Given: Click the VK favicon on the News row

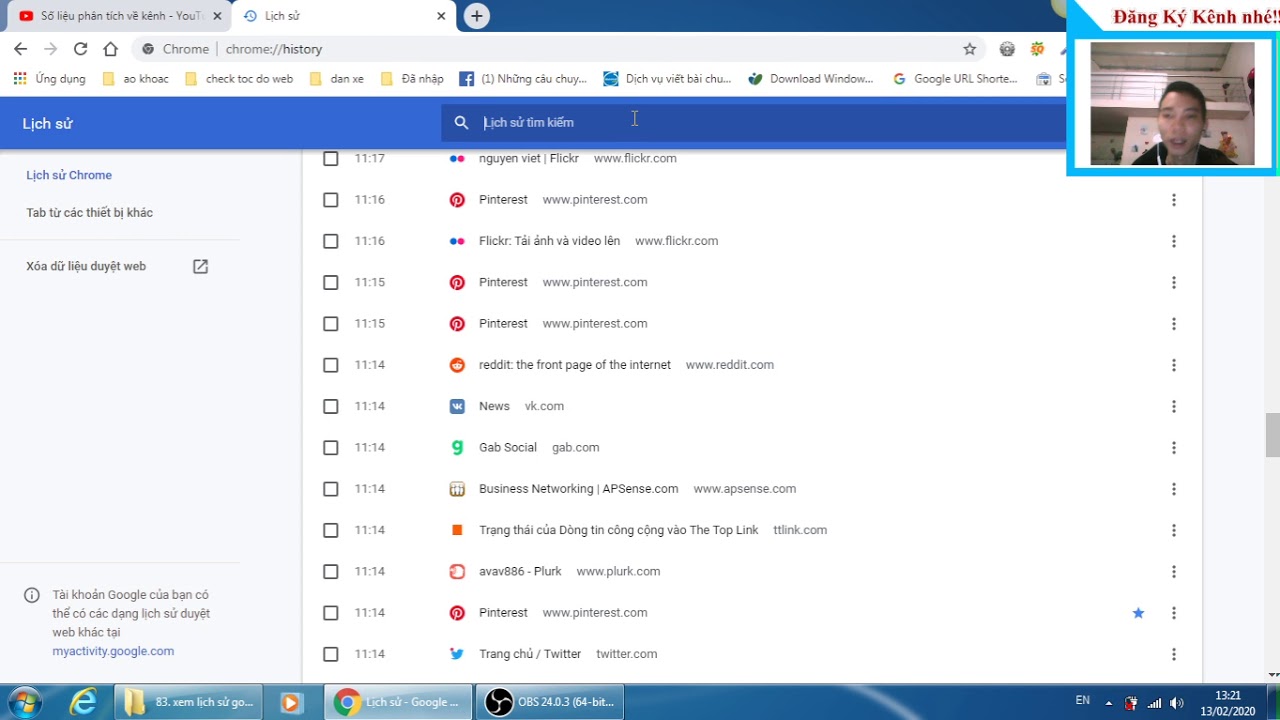Looking at the screenshot, I should tap(457, 406).
